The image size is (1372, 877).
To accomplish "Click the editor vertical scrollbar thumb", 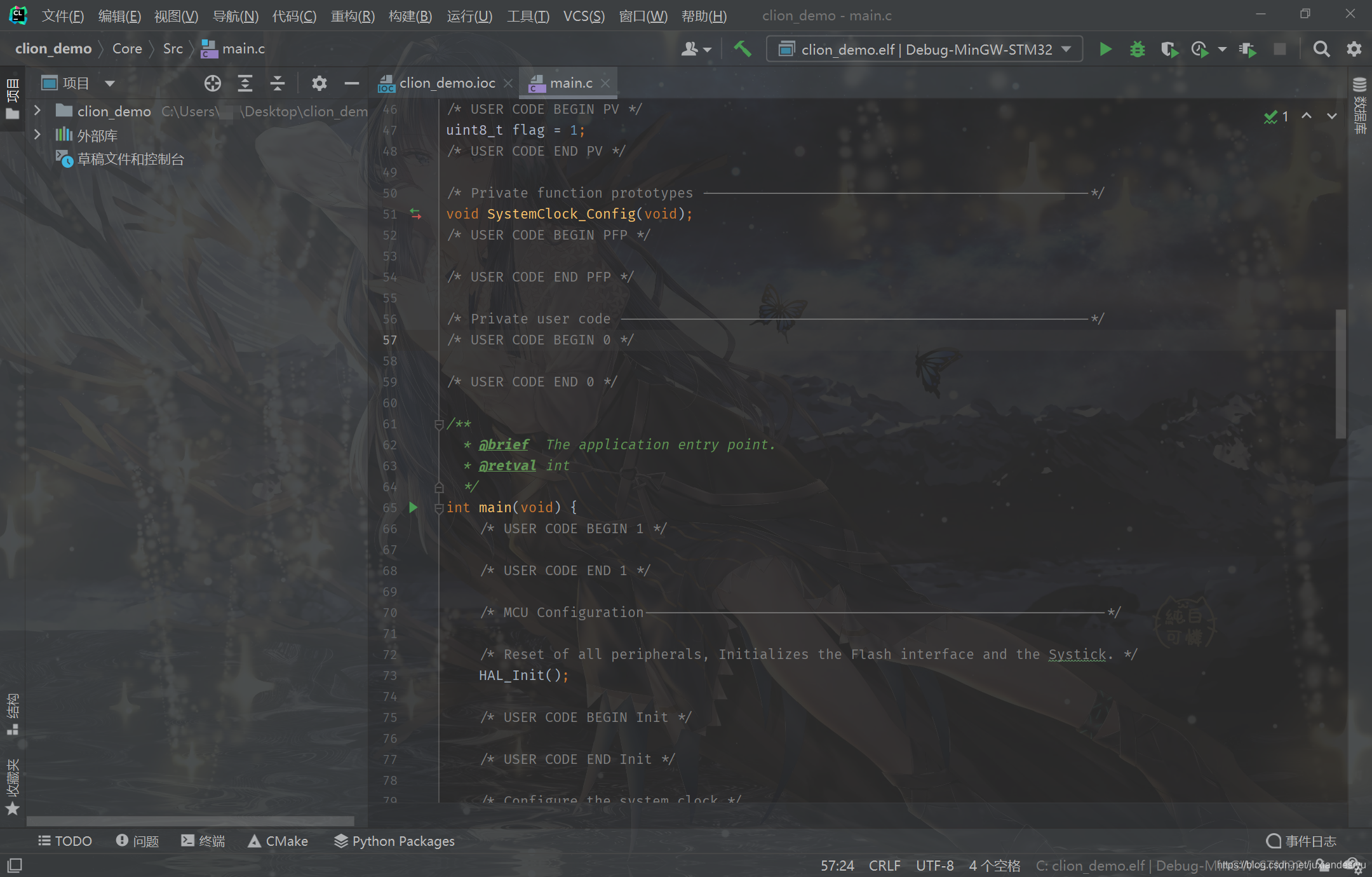I will (x=1340, y=374).
